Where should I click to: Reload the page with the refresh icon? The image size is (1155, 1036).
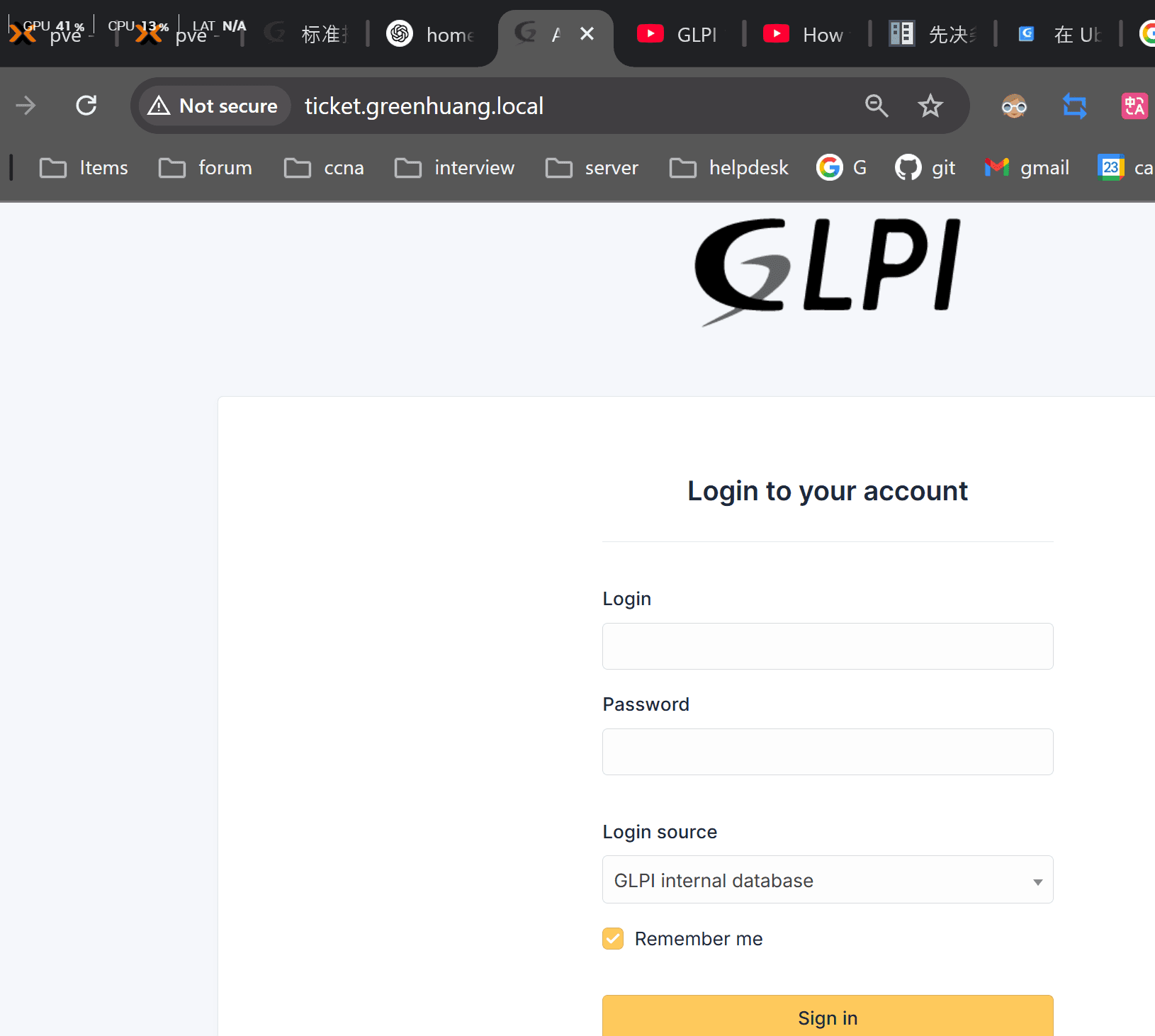(86, 106)
